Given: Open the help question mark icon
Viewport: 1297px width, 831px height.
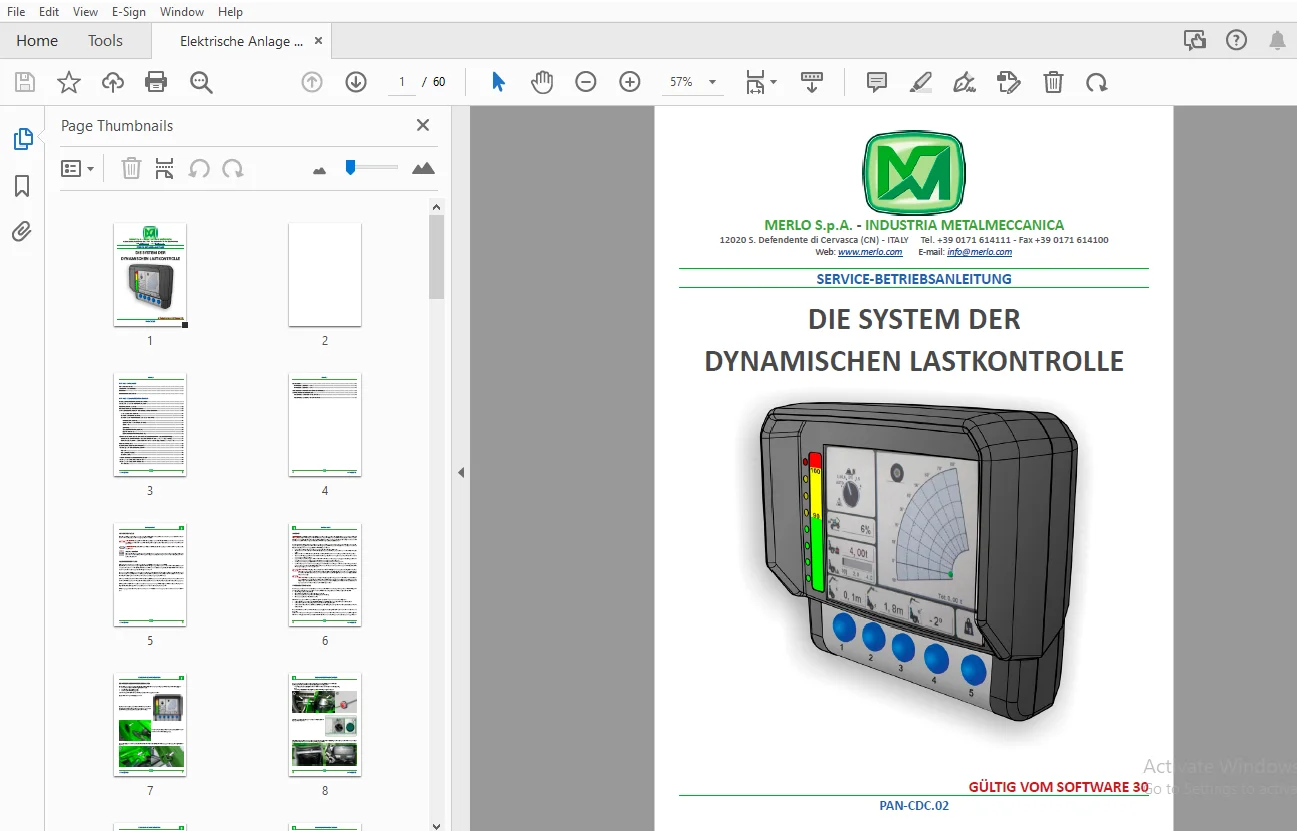Looking at the screenshot, I should tap(1236, 40).
